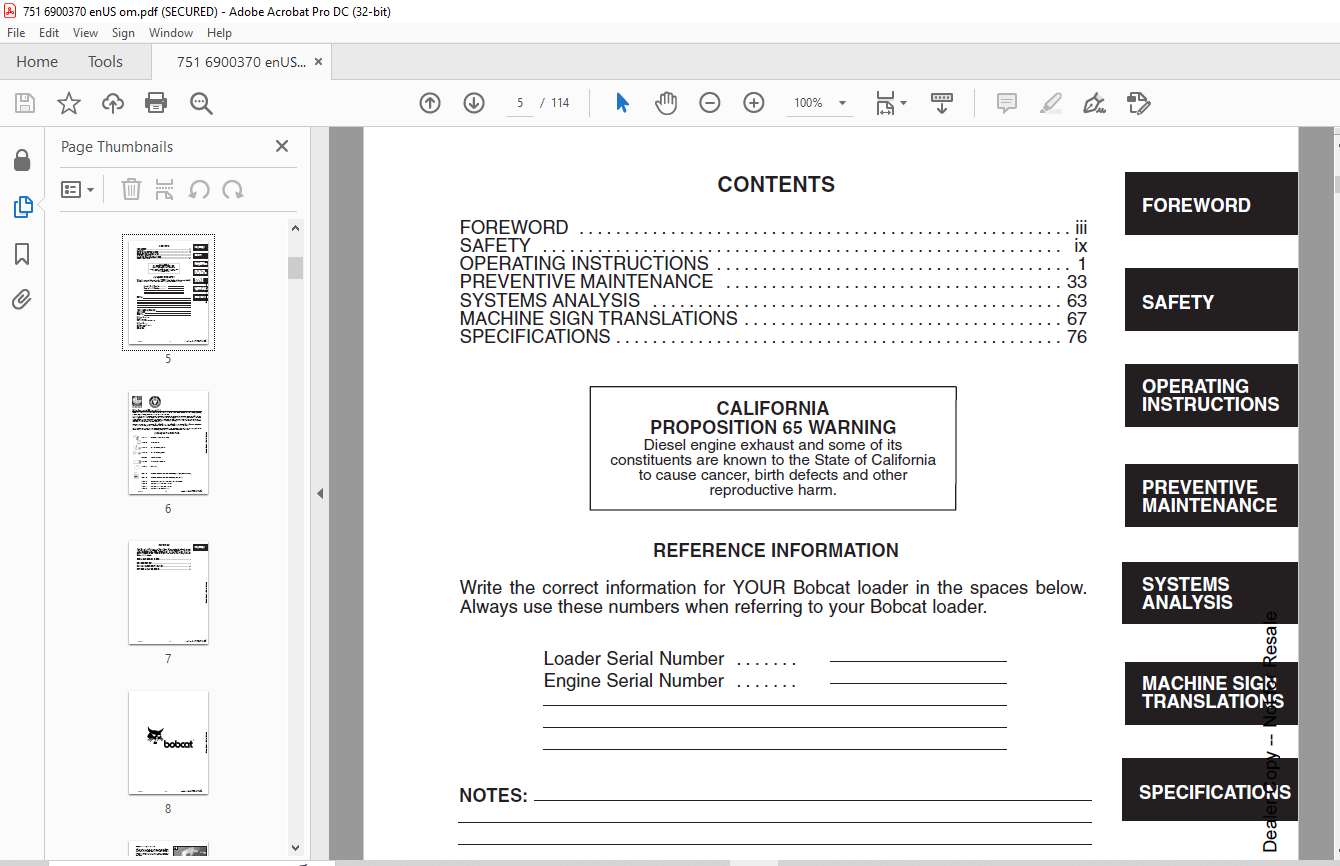Click the insert page break icon
This screenshot has width=1340, height=866.
165,189
